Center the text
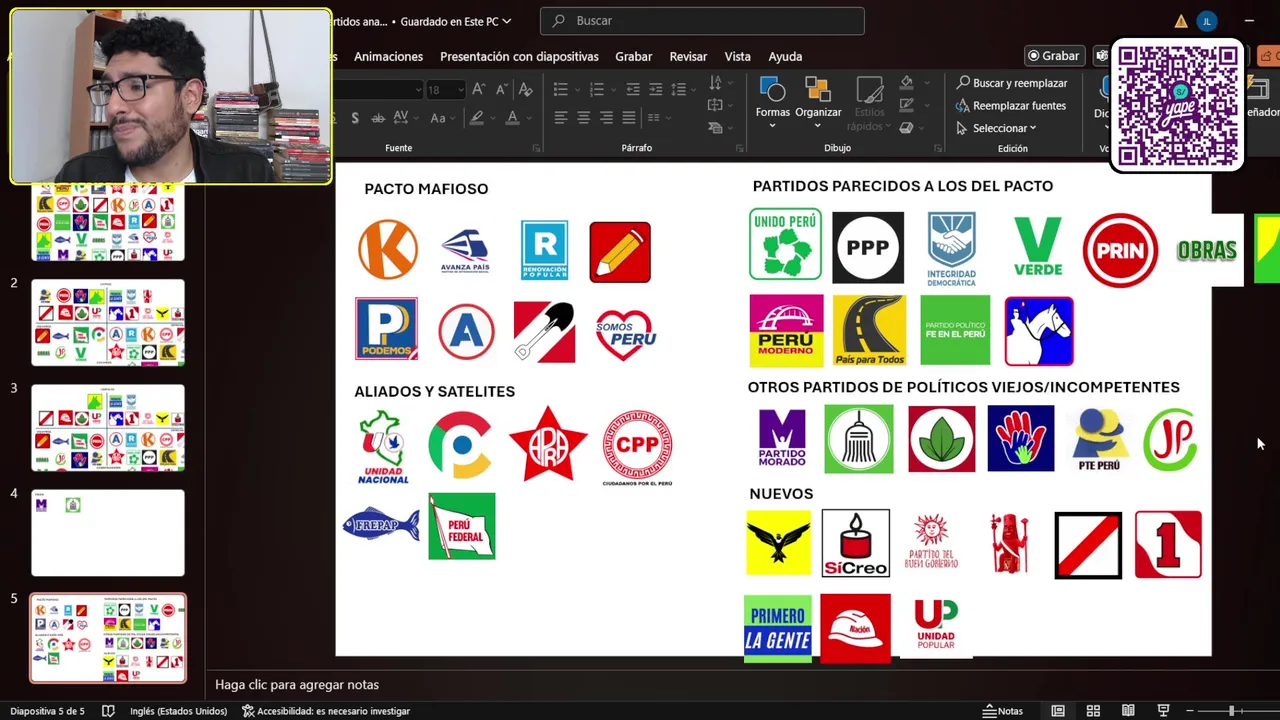 click(583, 118)
